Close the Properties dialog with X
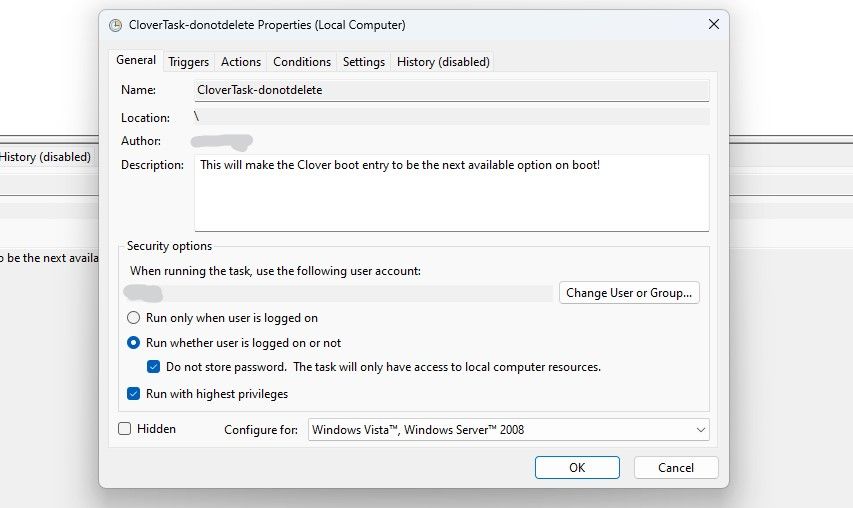This screenshot has height=508, width=853. tap(714, 24)
